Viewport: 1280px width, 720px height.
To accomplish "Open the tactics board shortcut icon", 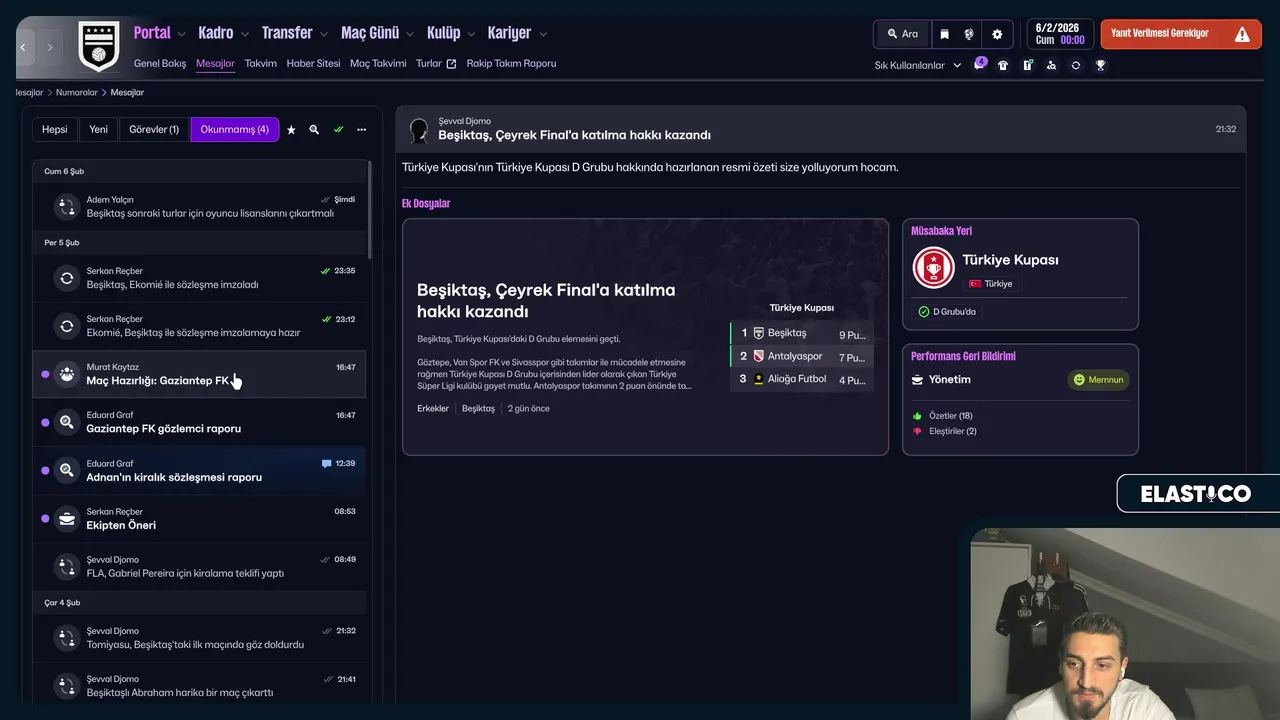I will click(x=1027, y=65).
